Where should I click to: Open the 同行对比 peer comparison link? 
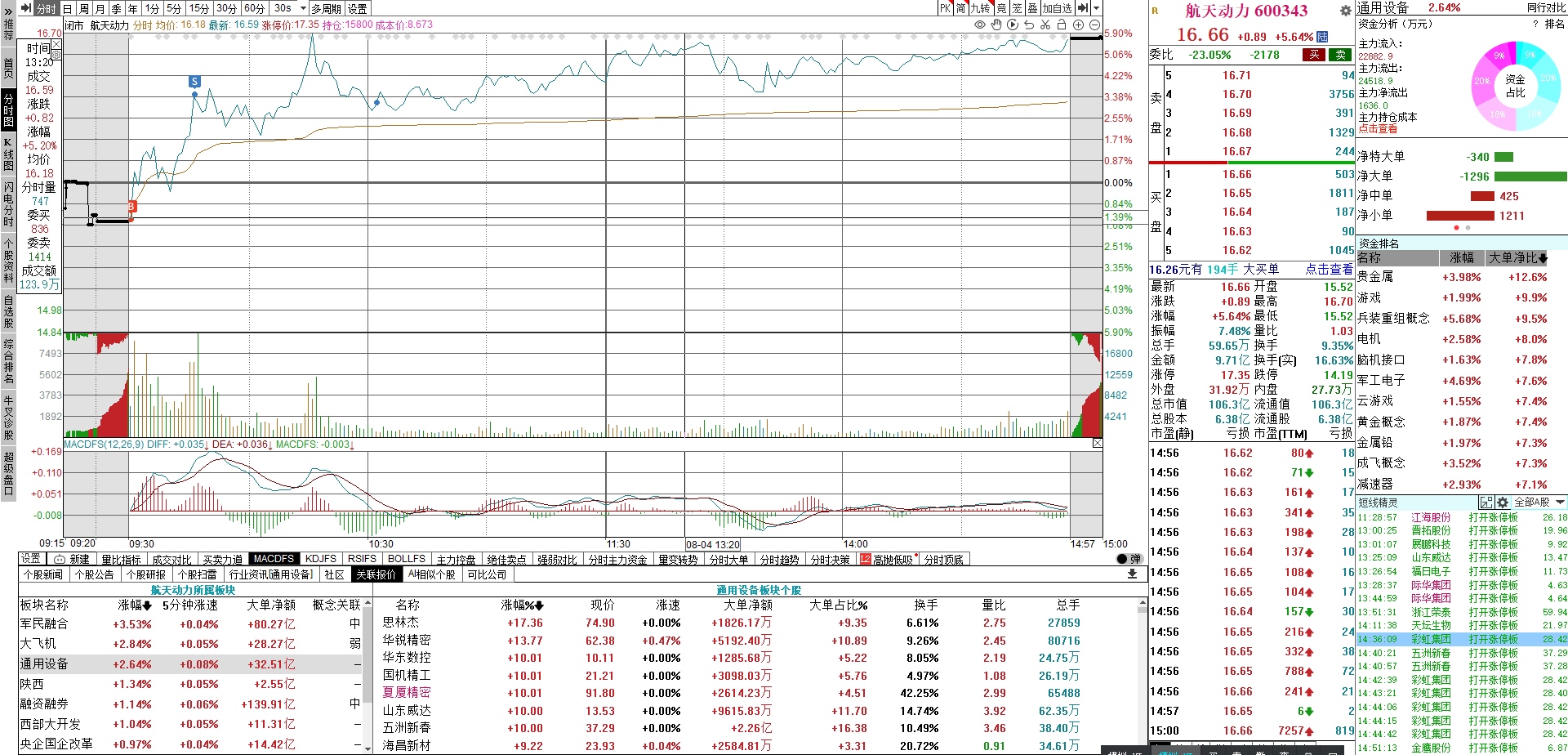[1546, 7]
